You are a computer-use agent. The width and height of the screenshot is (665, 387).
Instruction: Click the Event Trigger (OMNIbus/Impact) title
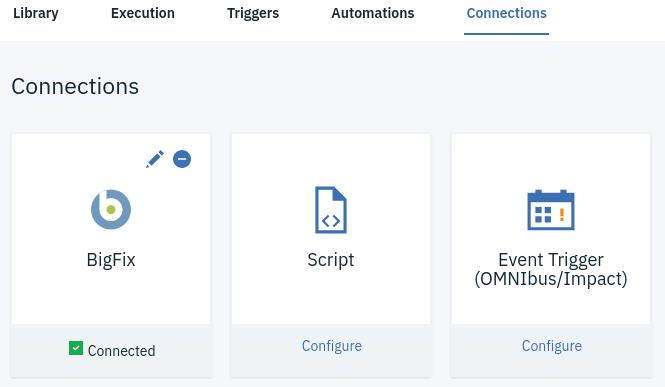point(551,269)
